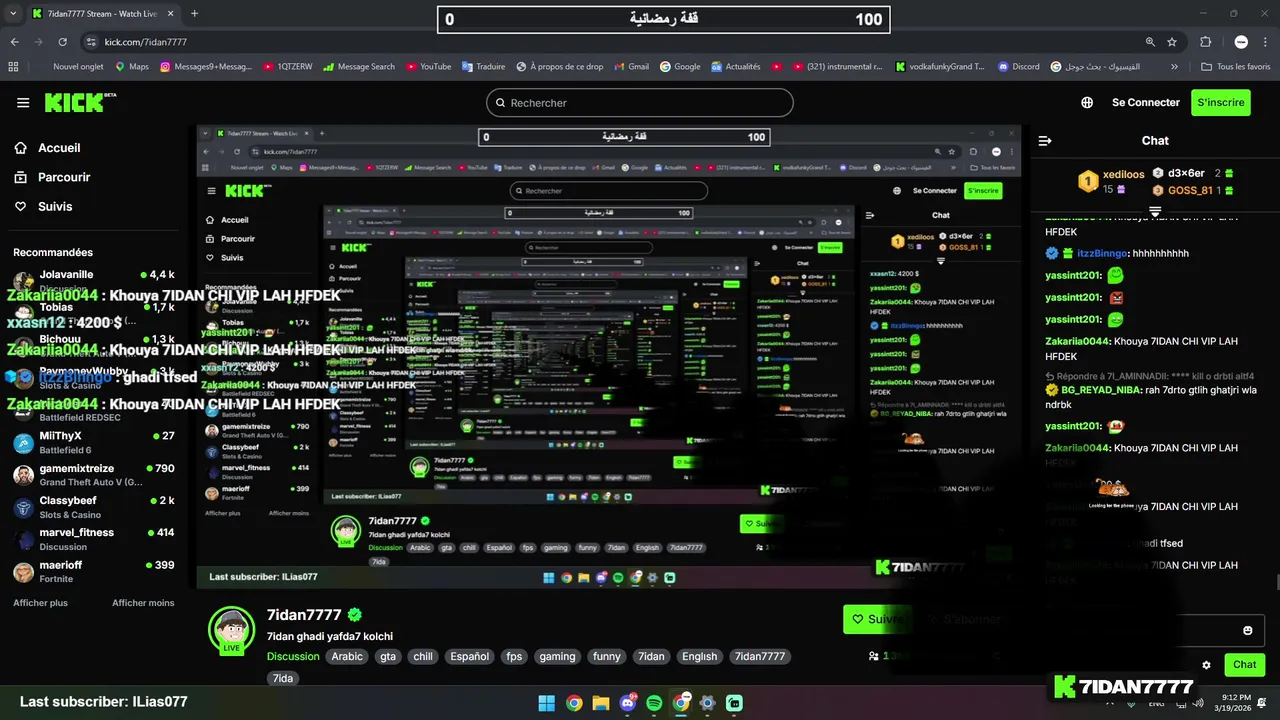
Task: Open Discord from the taskbar
Action: (628, 703)
